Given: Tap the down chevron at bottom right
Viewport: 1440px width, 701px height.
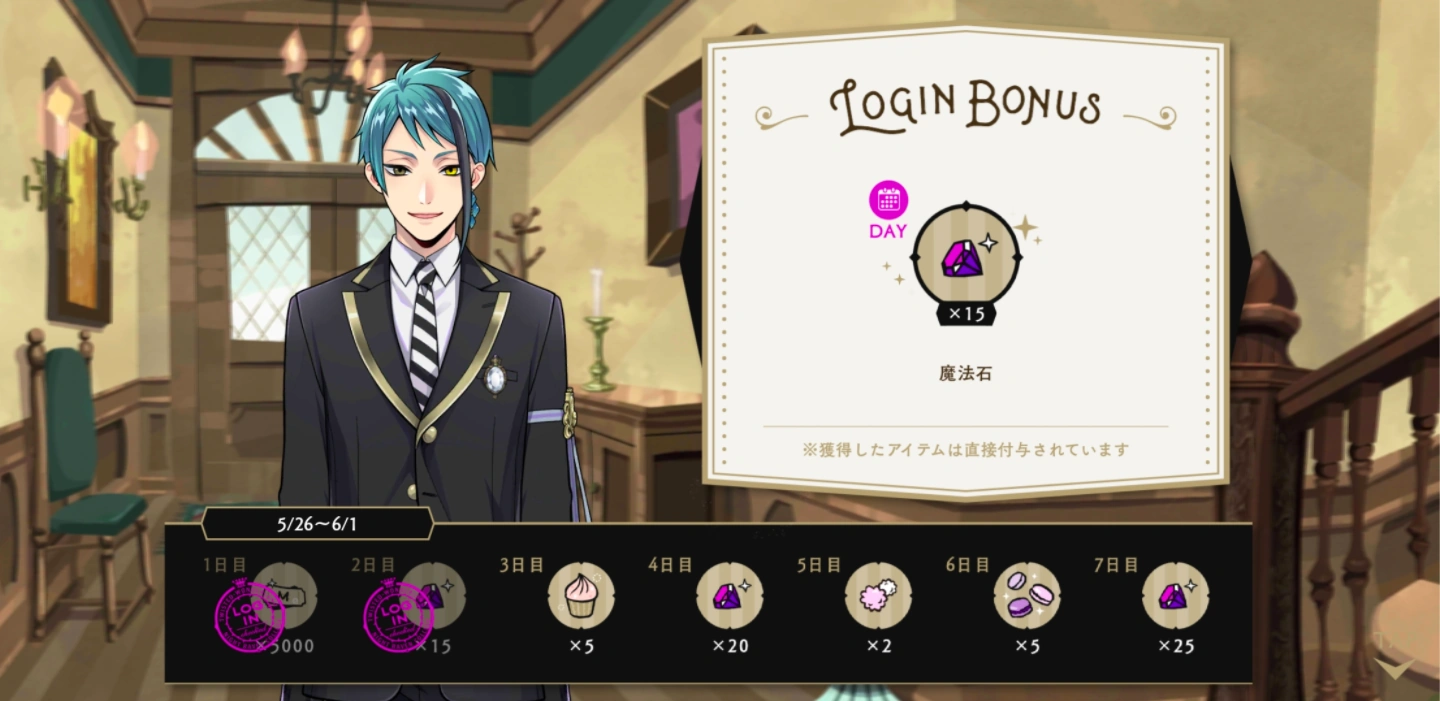Looking at the screenshot, I should pos(1394,667).
